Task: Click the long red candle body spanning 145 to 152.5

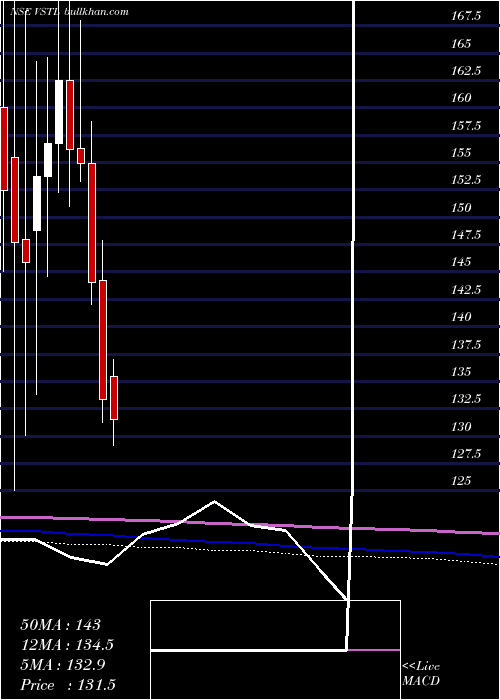Action: [x=92, y=223]
